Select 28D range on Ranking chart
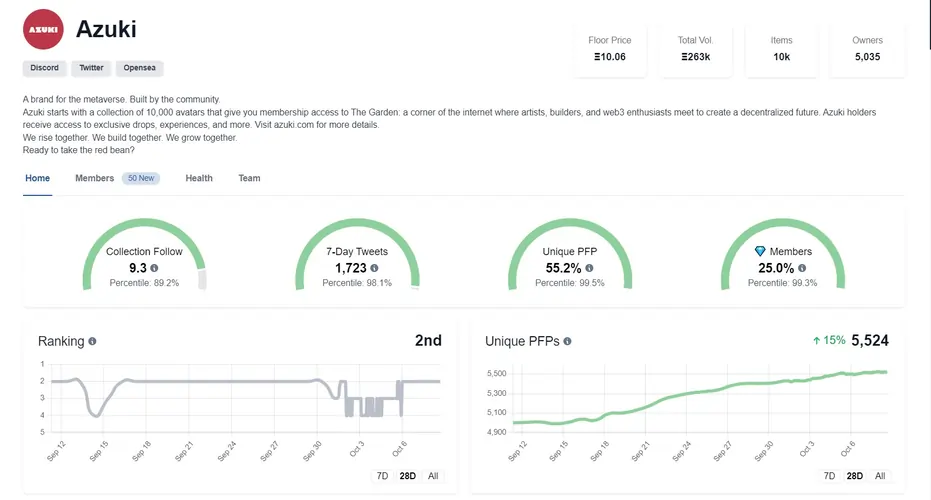Screen dimensions: 931x500 tap(407, 476)
